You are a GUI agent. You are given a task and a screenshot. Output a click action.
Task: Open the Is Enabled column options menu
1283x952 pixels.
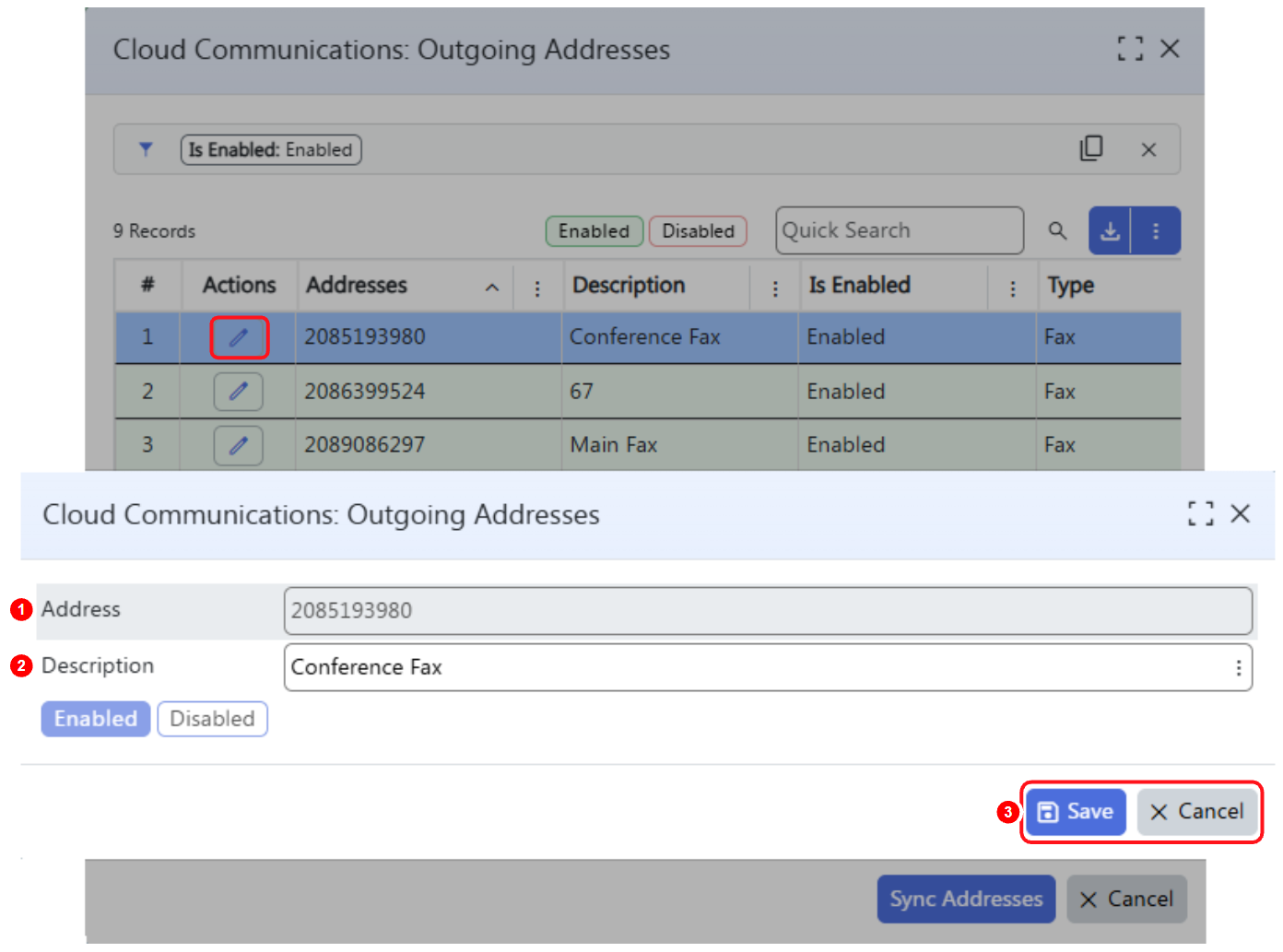pos(1013,288)
